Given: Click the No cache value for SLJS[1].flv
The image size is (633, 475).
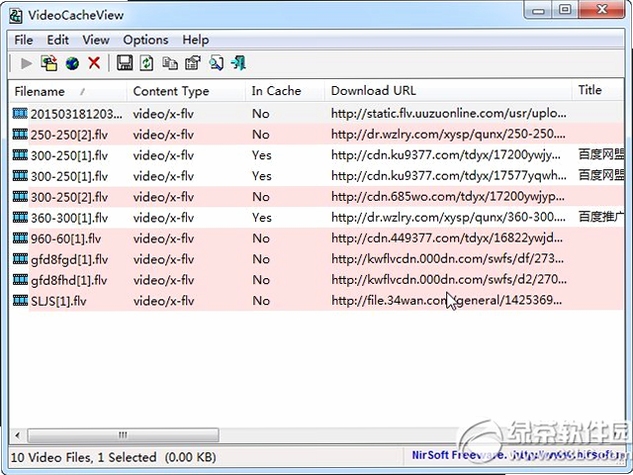Looking at the screenshot, I should (x=261, y=301).
